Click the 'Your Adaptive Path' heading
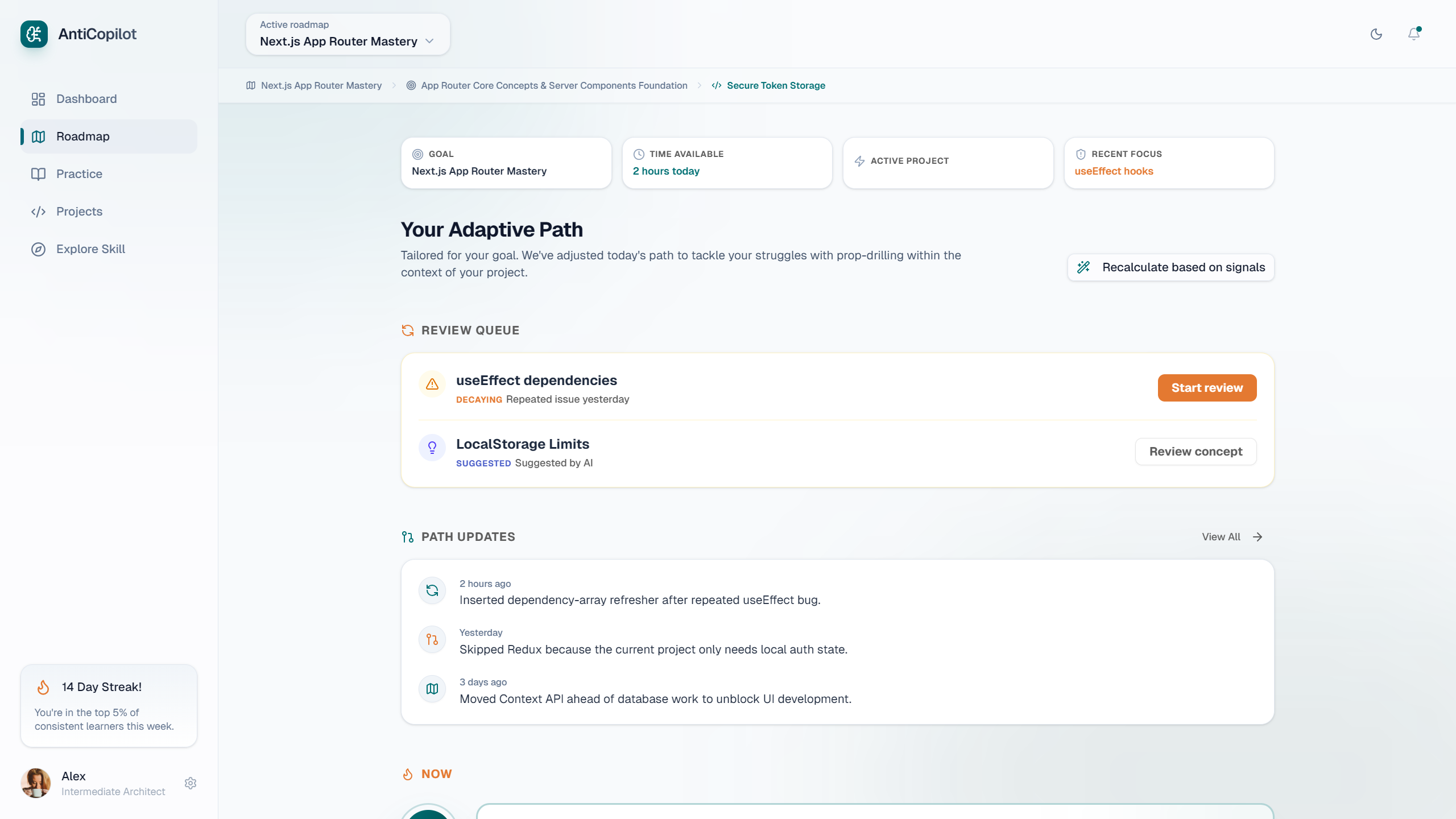This screenshot has height=819, width=1456. pos(492,229)
